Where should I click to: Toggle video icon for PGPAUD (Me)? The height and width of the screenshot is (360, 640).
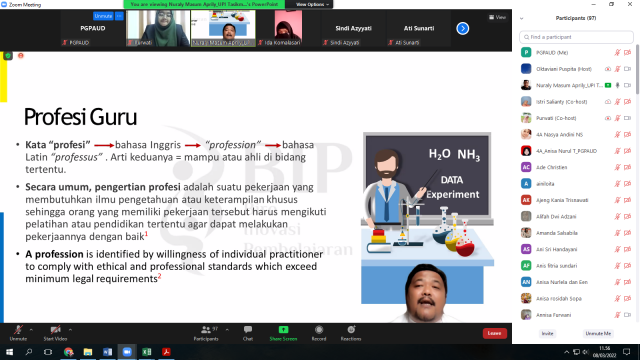click(x=627, y=53)
